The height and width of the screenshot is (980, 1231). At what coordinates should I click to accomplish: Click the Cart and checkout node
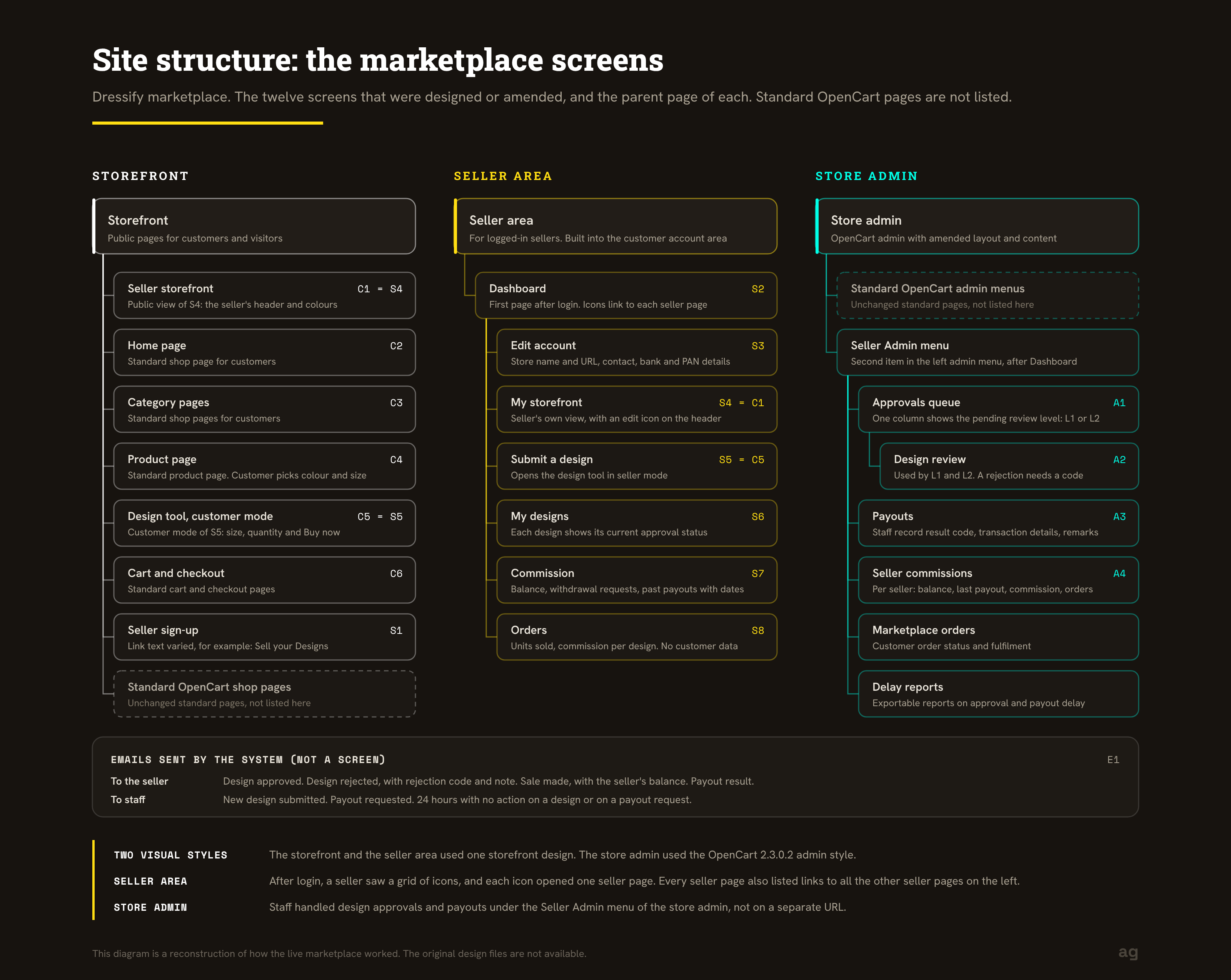tap(264, 580)
